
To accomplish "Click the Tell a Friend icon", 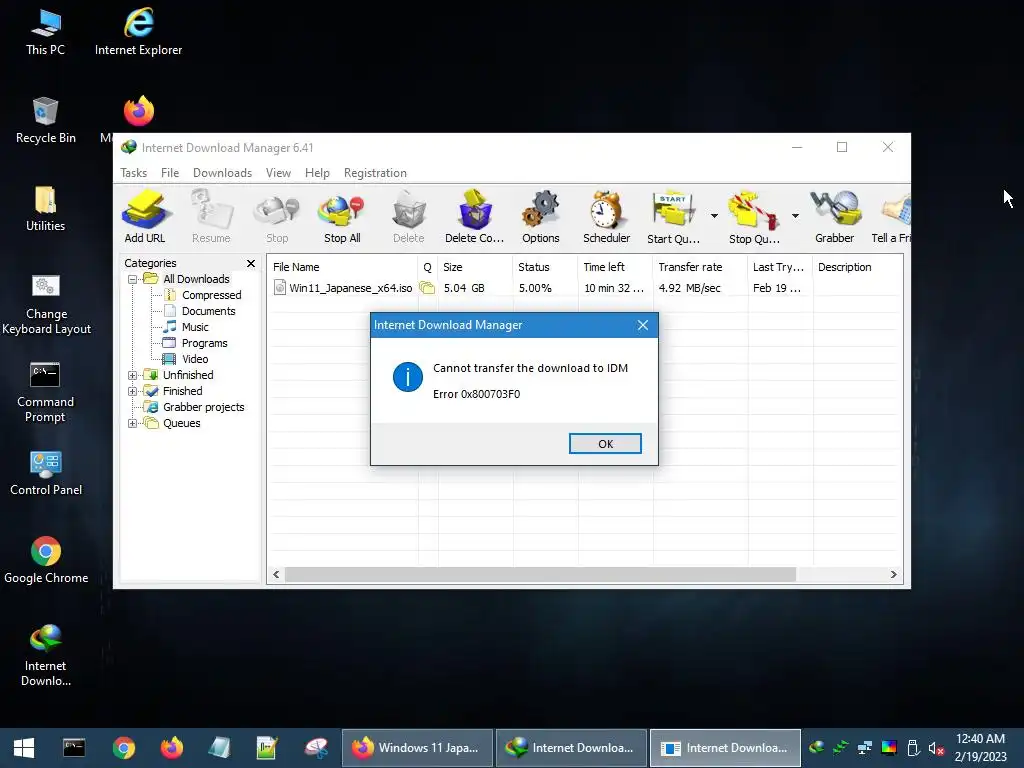I will pos(892,217).
